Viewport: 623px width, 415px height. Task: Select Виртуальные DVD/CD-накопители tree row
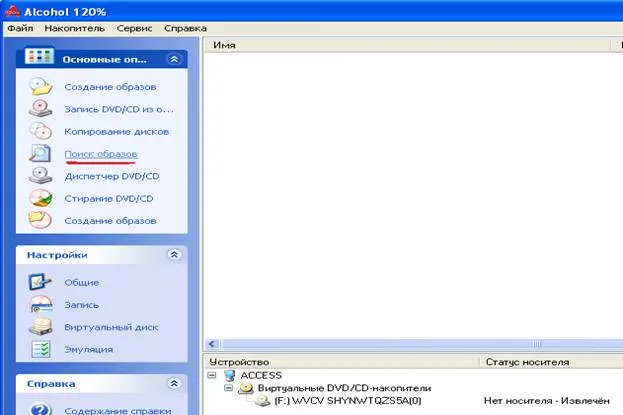(344, 388)
